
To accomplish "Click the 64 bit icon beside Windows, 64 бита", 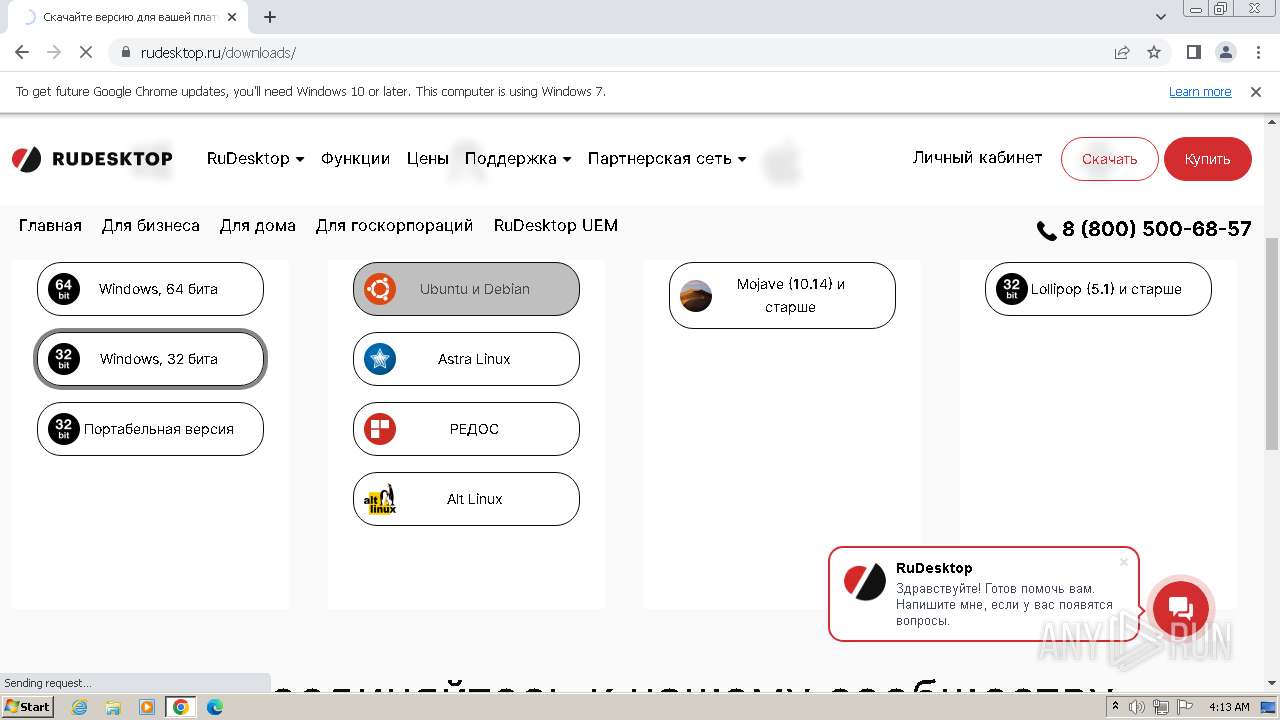I will coord(64,289).
